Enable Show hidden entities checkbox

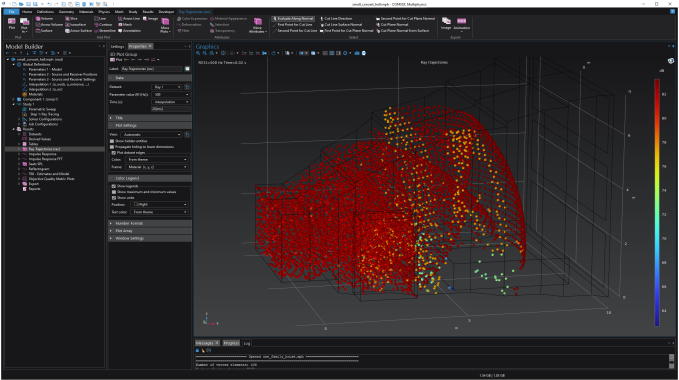[112, 141]
